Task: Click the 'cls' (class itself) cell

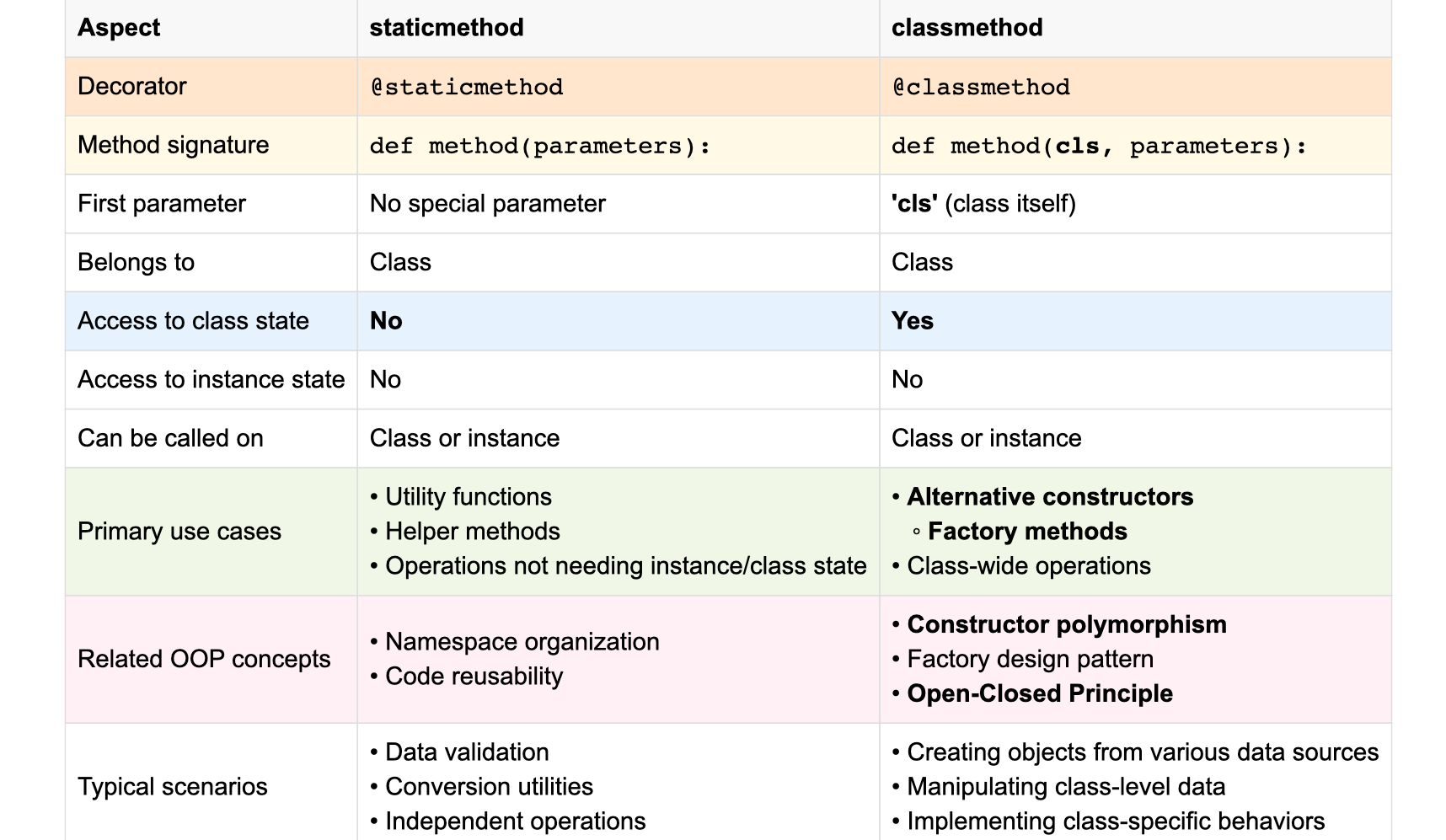Action: [984, 204]
